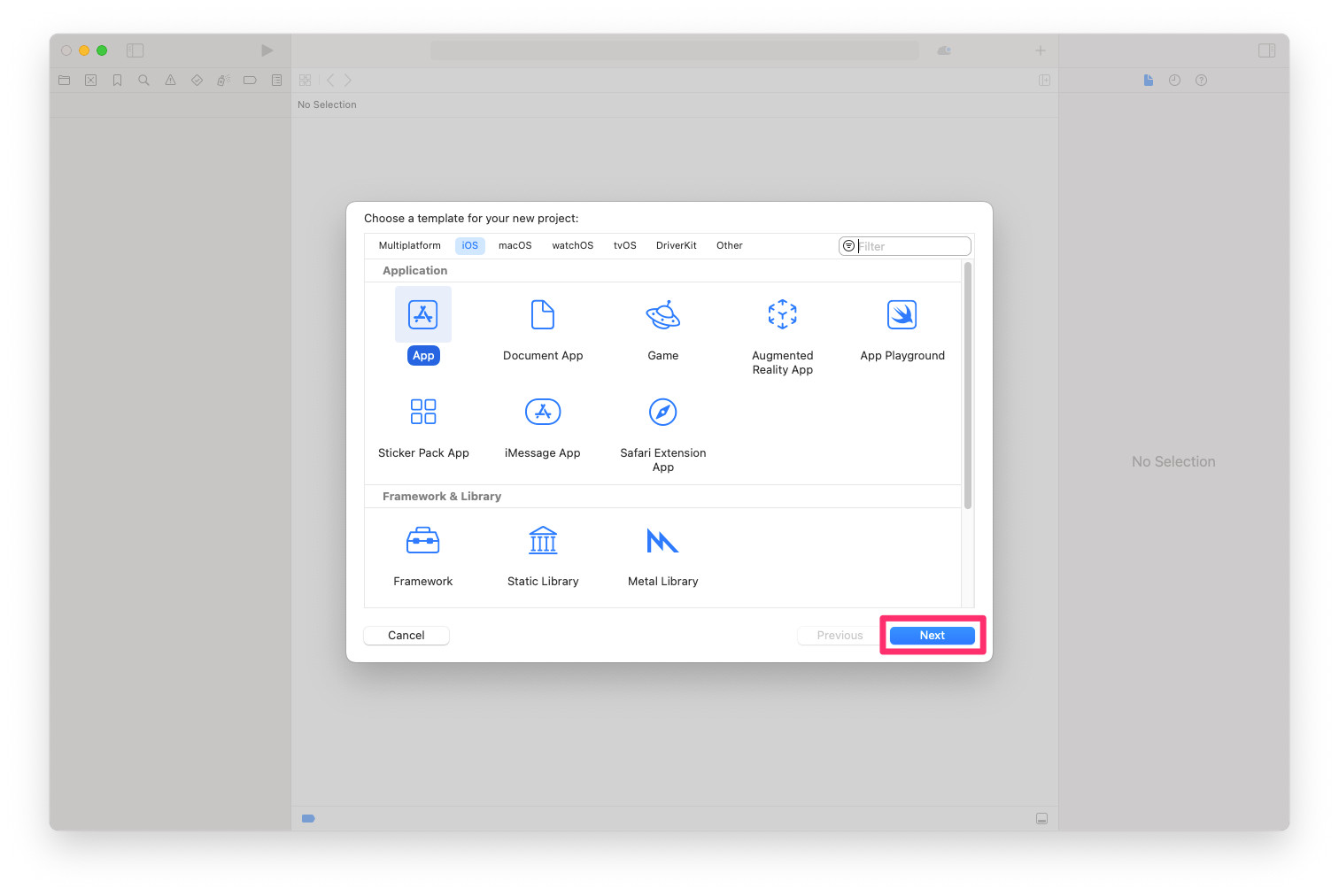
Task: Open the source control navigator icon
Action: [90, 80]
